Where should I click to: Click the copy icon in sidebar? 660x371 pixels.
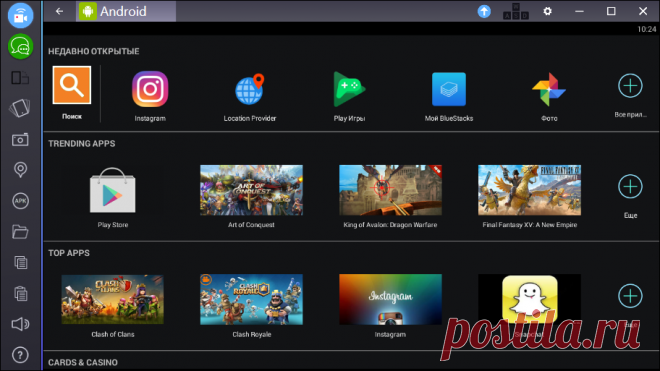coord(20,262)
